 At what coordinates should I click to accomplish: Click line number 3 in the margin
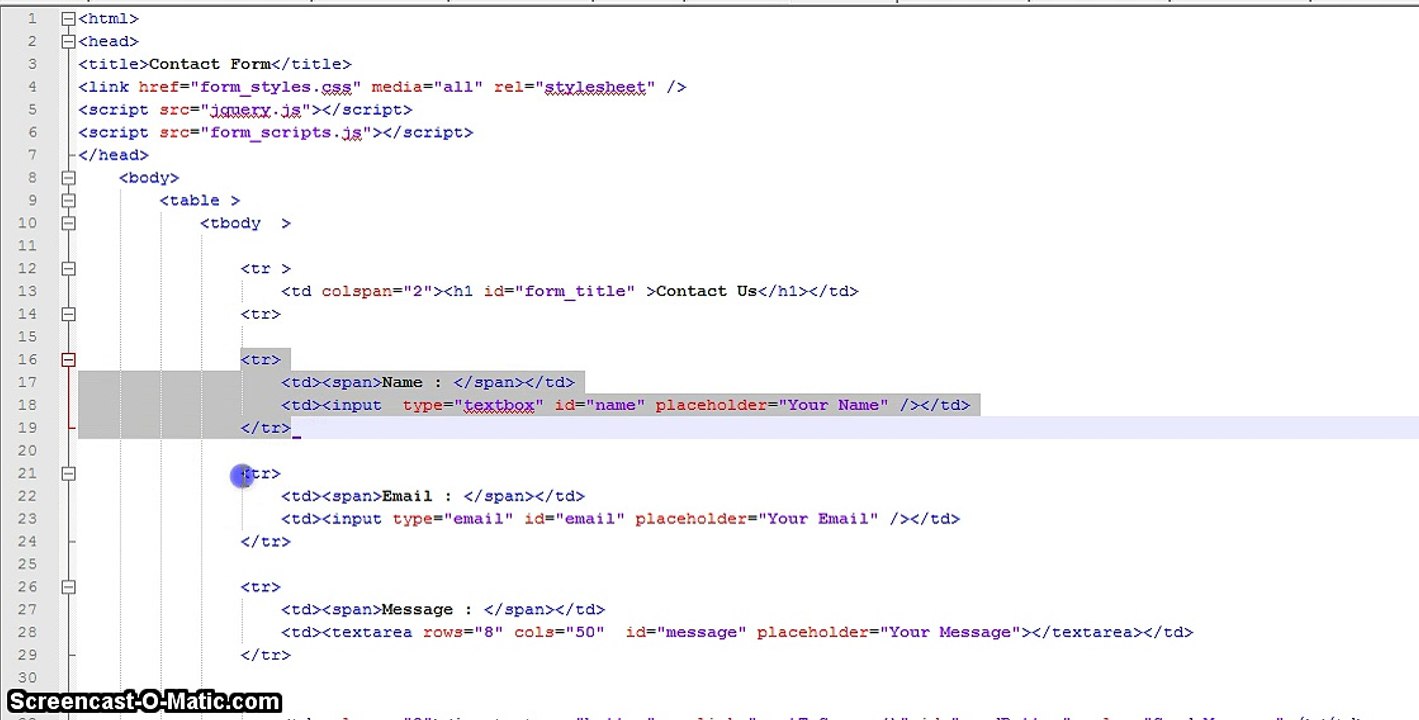coord(32,64)
